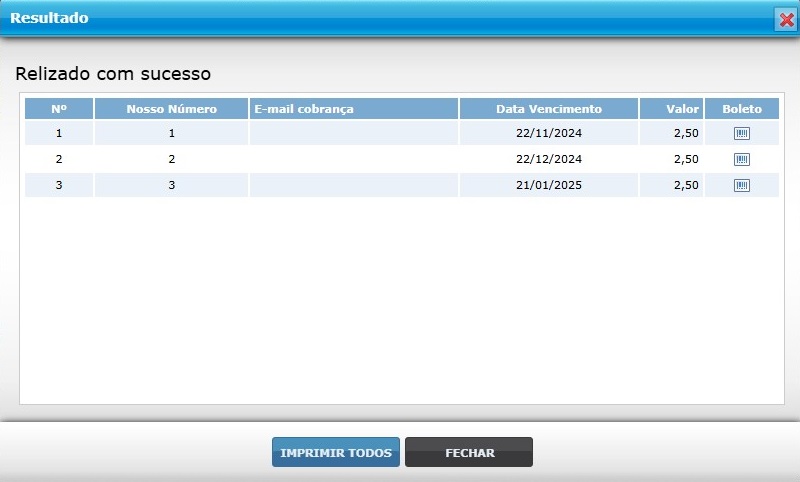Click the Nosso Número cell in the 22/11/2024 row
This screenshot has width=800, height=482.
pyautogui.click(x=171, y=133)
